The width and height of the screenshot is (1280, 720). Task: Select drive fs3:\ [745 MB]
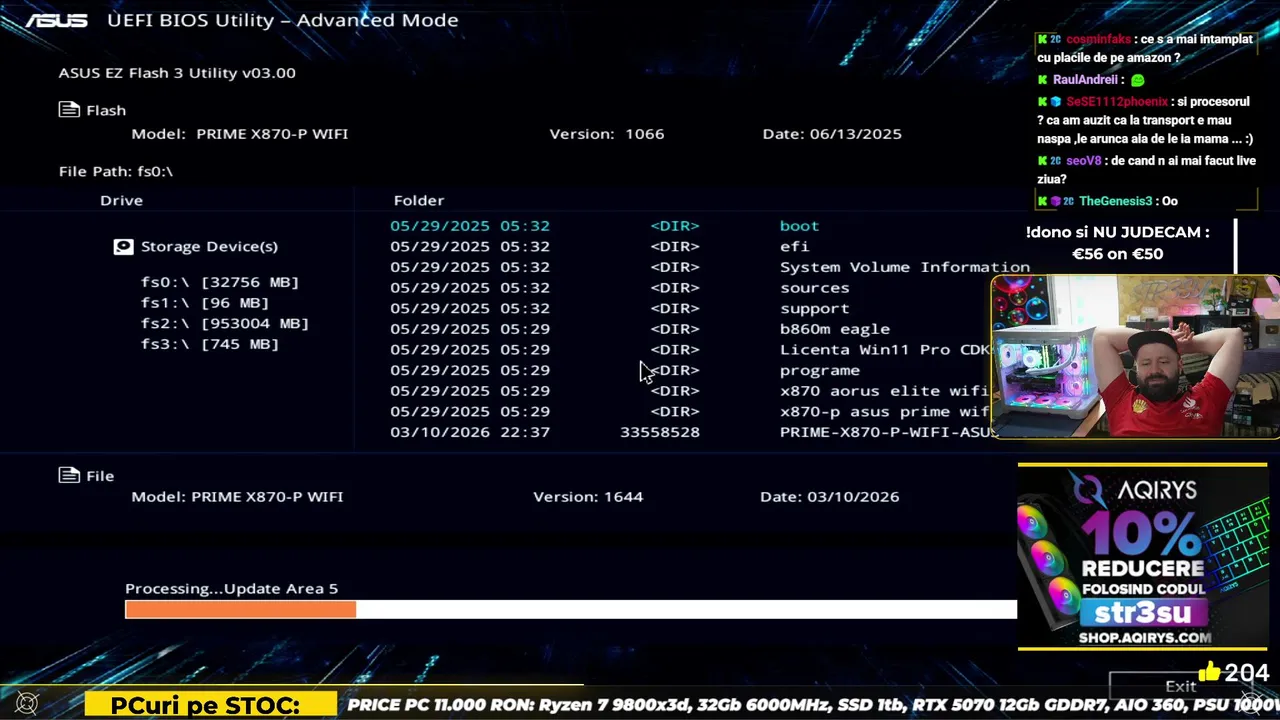click(210, 344)
